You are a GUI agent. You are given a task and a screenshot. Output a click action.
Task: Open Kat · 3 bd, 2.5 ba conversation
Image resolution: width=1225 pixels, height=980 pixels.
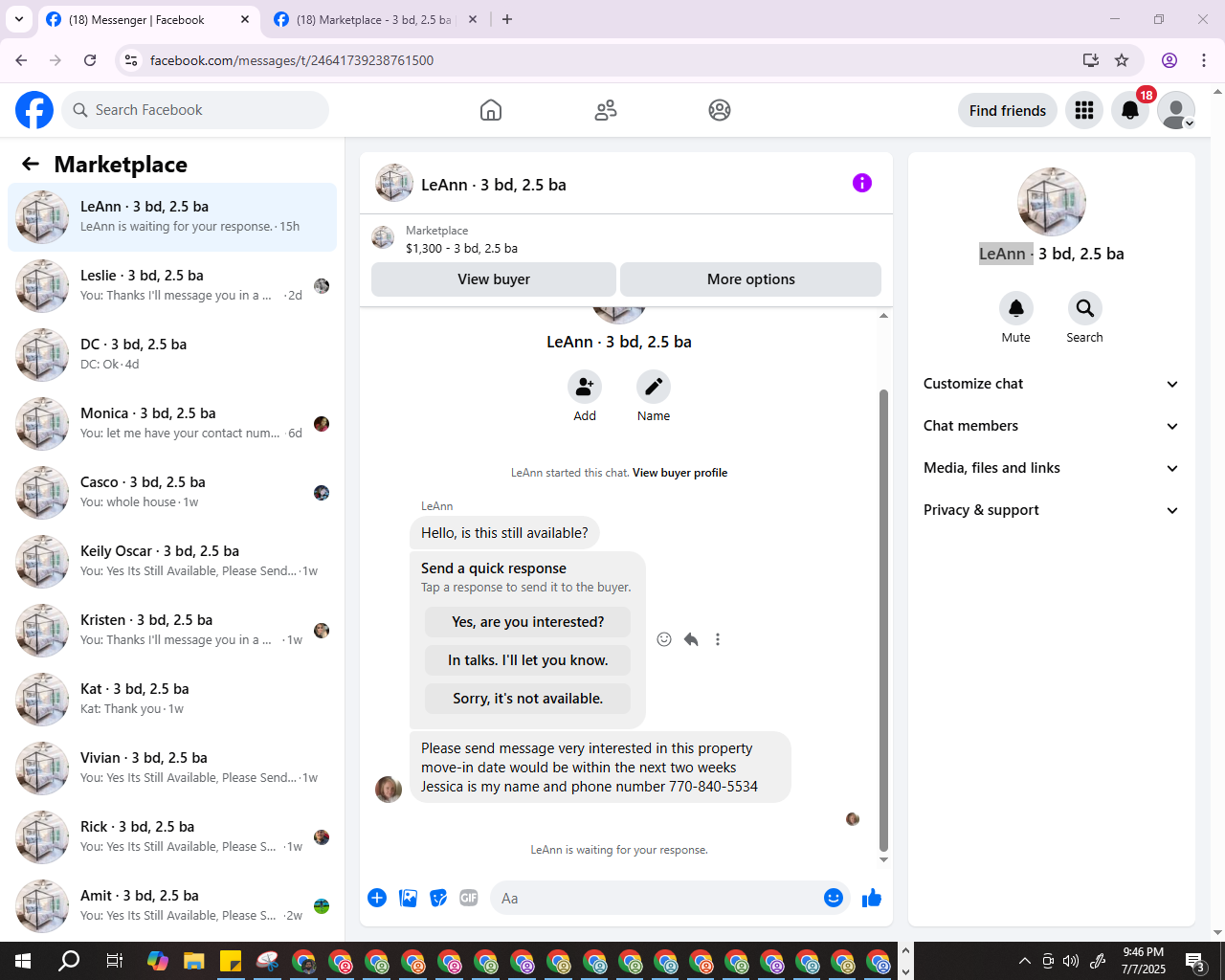click(x=172, y=700)
